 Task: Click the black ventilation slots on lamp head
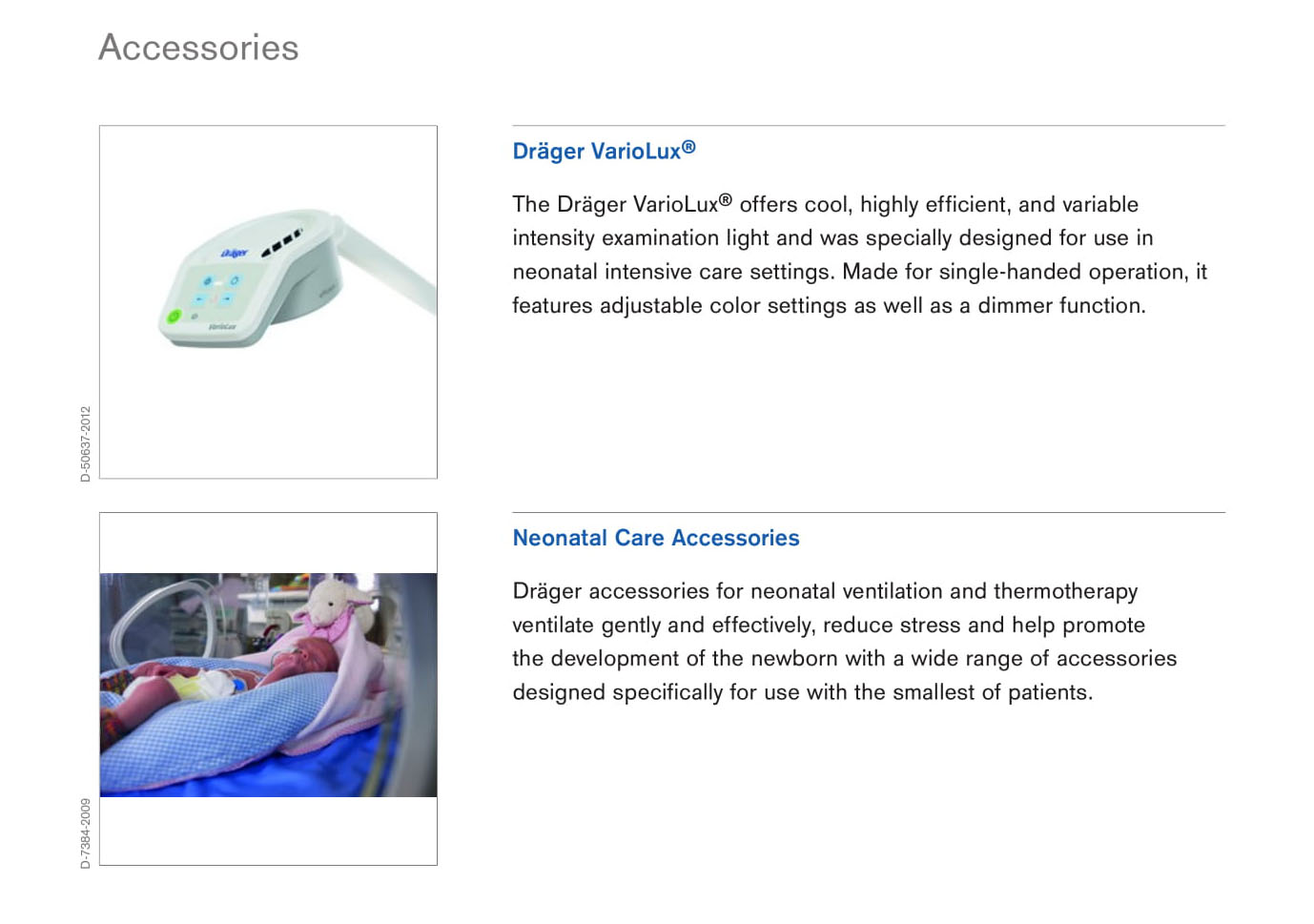pos(281,243)
